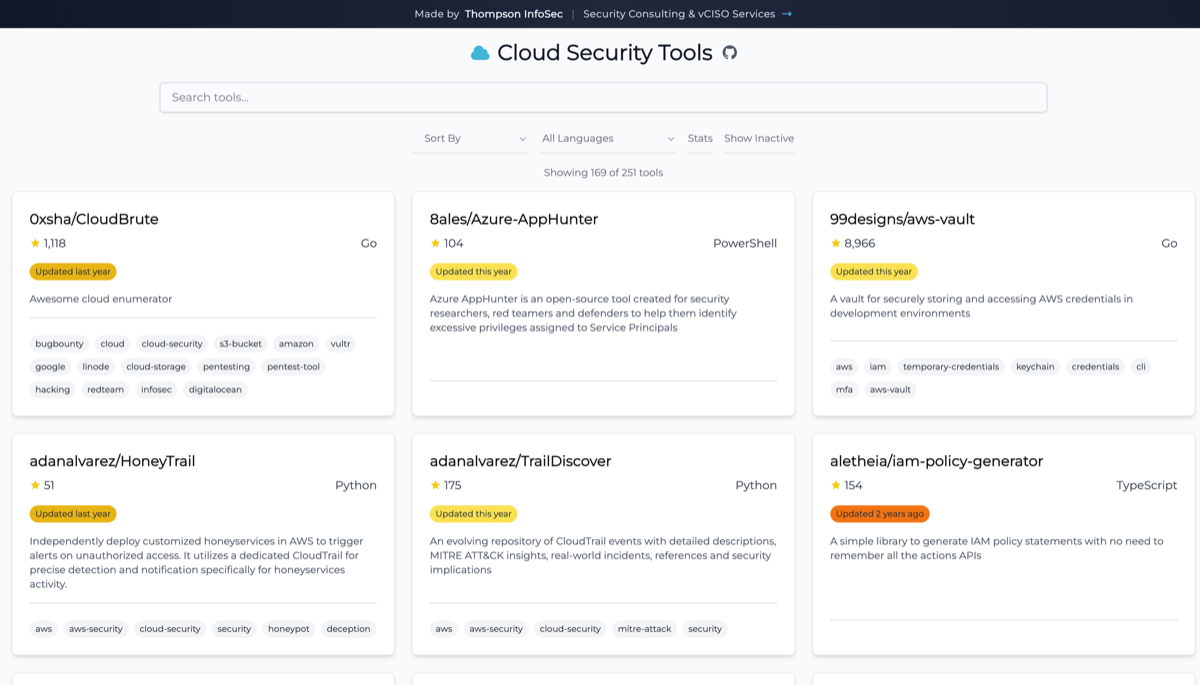Select the vultr tag on CloudBrute
The image size is (1200, 685).
click(340, 344)
